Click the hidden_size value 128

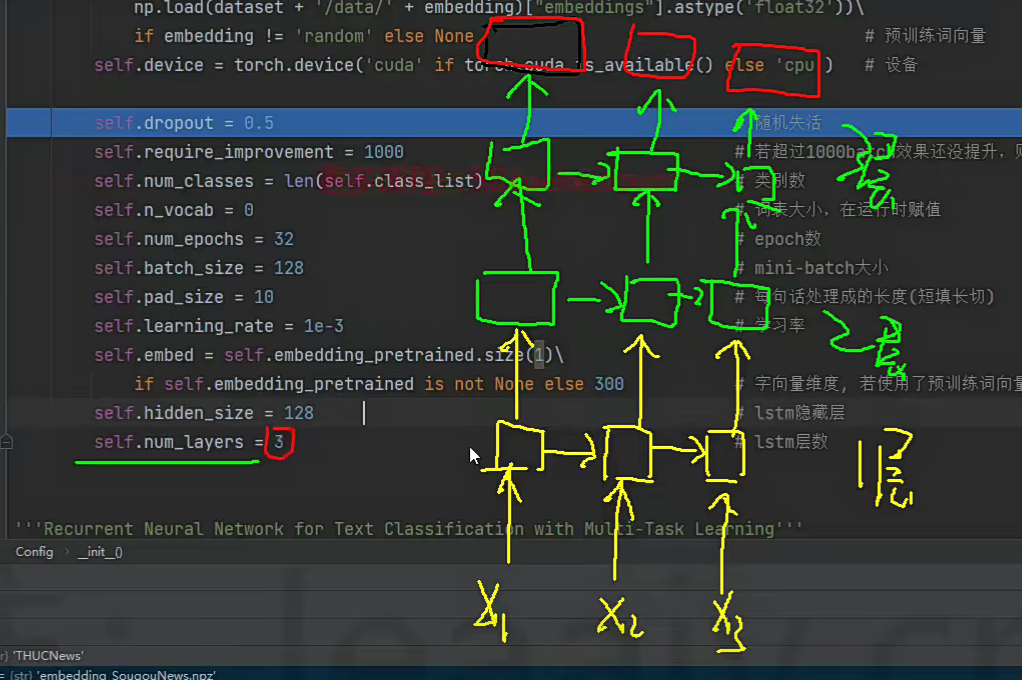tap(298, 413)
